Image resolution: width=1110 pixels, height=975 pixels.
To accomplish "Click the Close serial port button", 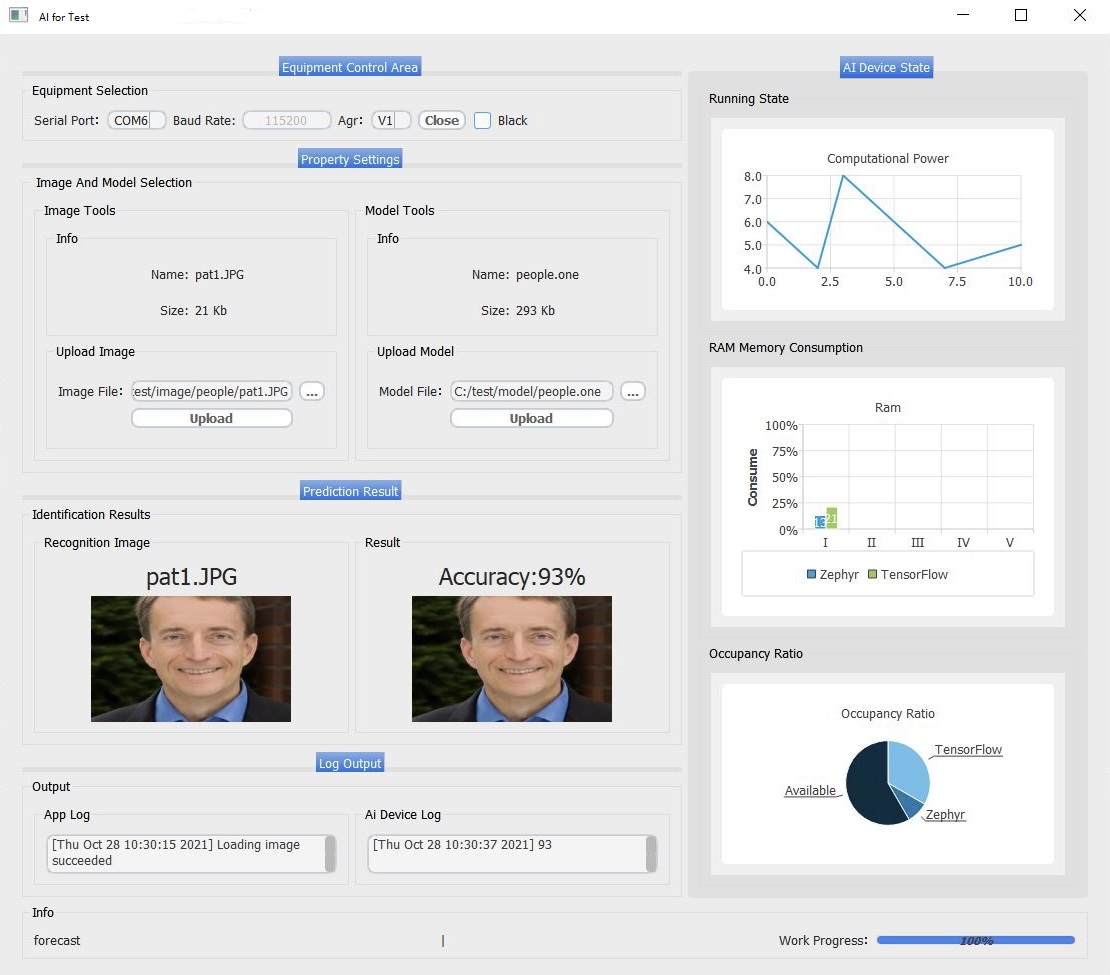I will pyautogui.click(x=442, y=120).
